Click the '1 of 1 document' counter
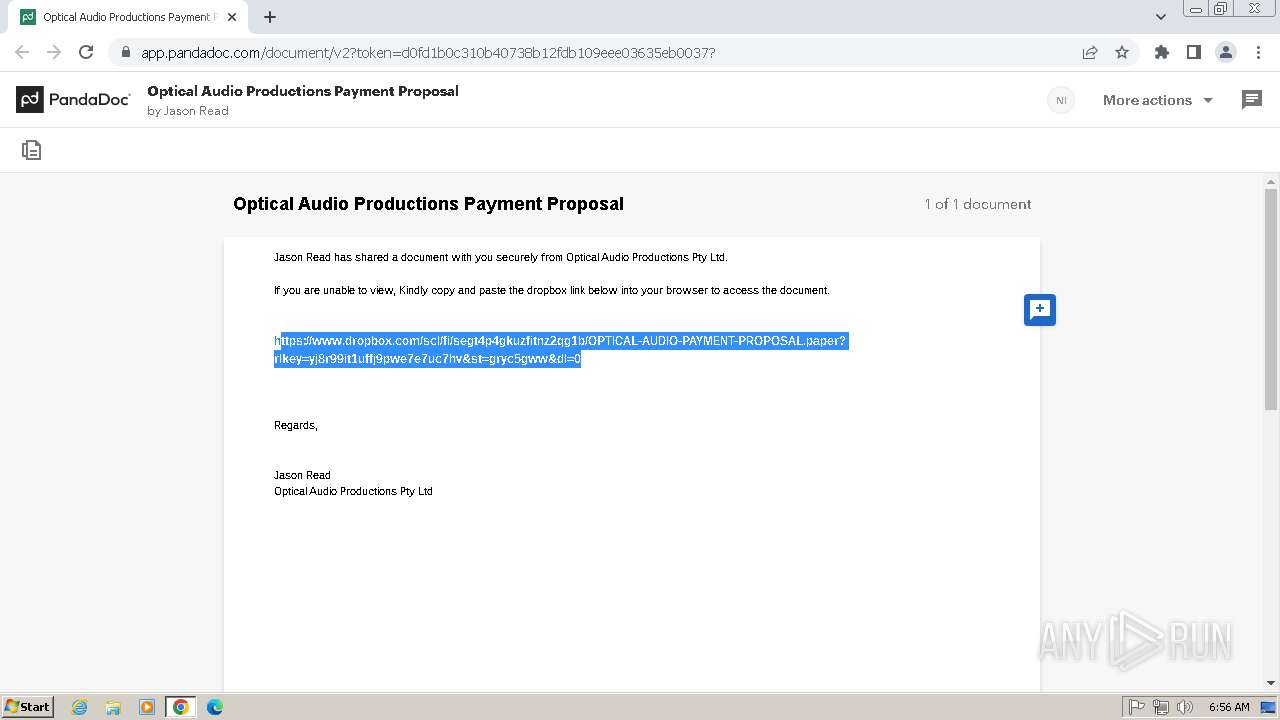The width and height of the screenshot is (1280, 720). point(978,204)
